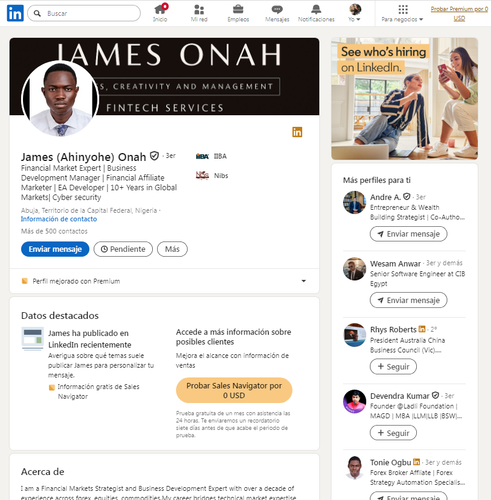
Task: Expand the Yo profile menu
Action: (x=355, y=13)
